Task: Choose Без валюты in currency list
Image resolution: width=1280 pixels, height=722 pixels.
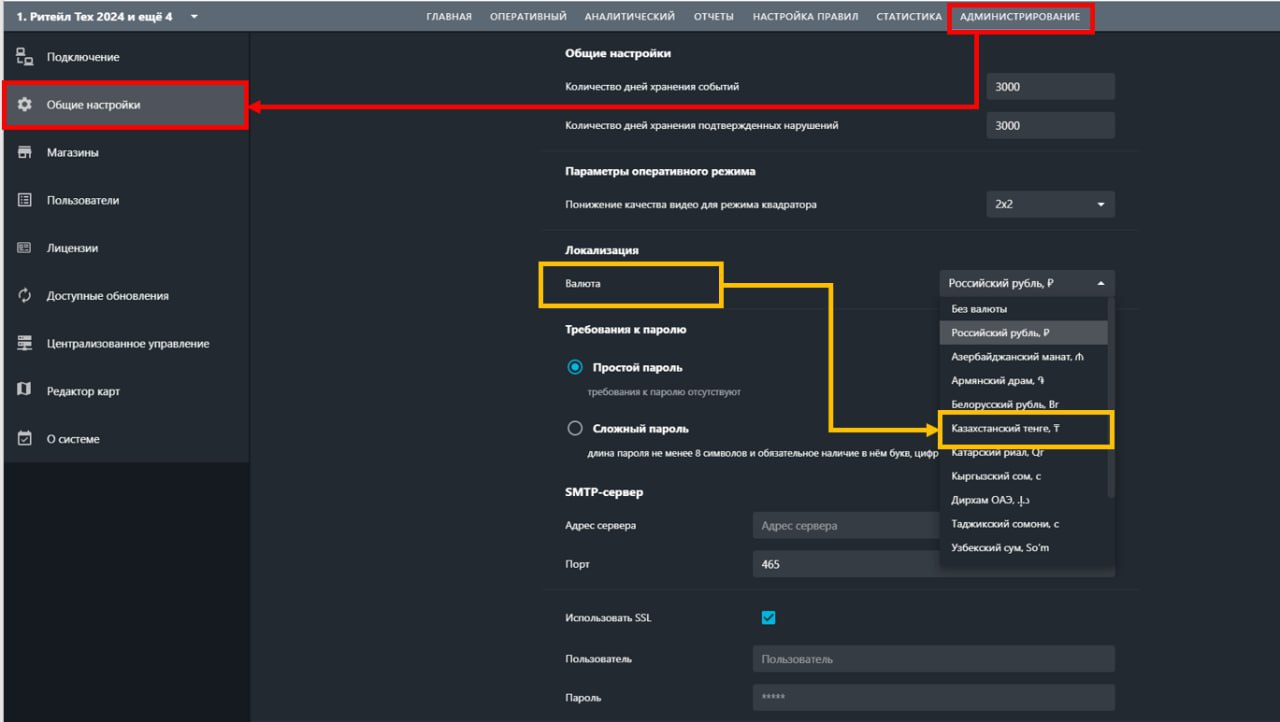Action: [1024, 309]
